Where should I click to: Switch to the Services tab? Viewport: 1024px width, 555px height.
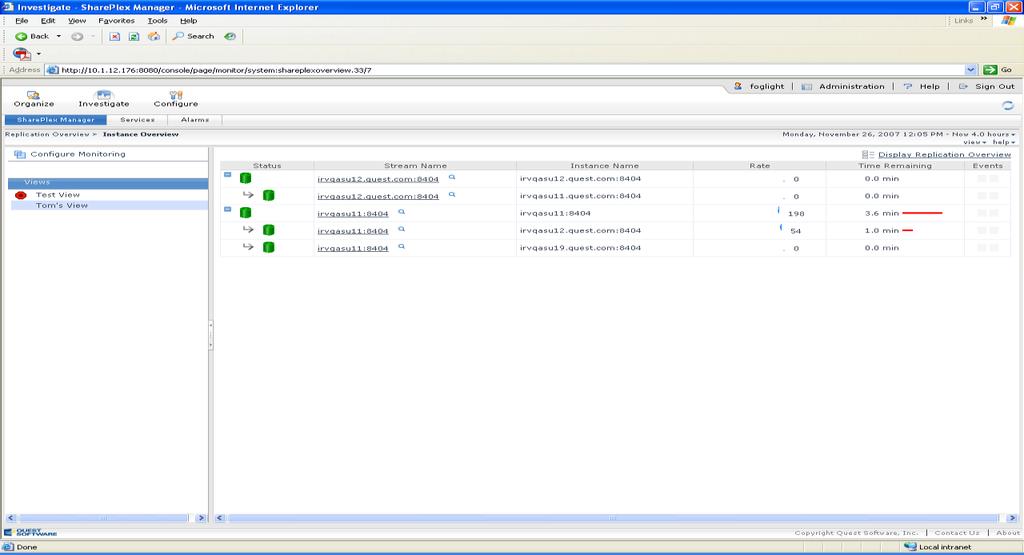pyautogui.click(x=137, y=119)
